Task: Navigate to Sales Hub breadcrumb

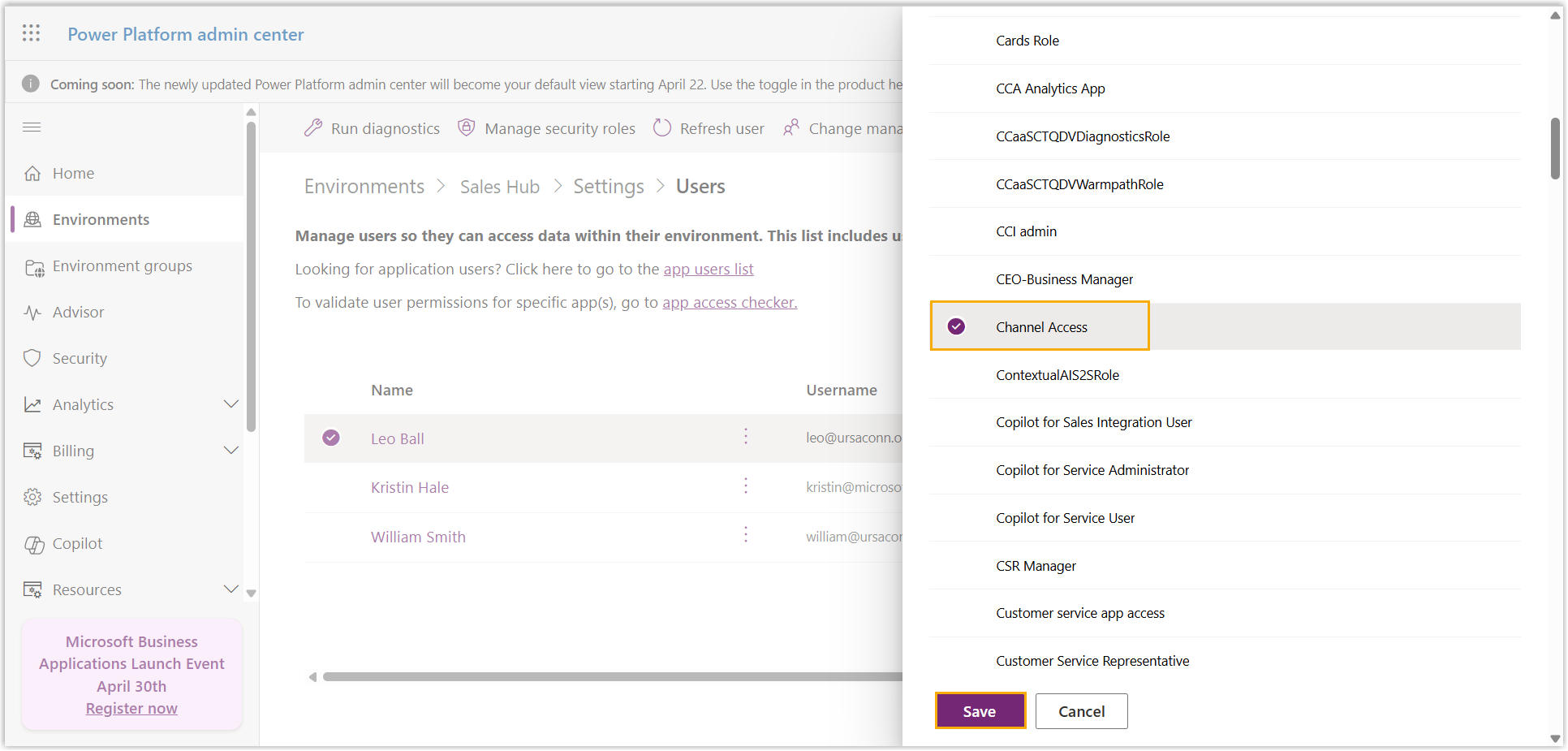Action: point(499,187)
